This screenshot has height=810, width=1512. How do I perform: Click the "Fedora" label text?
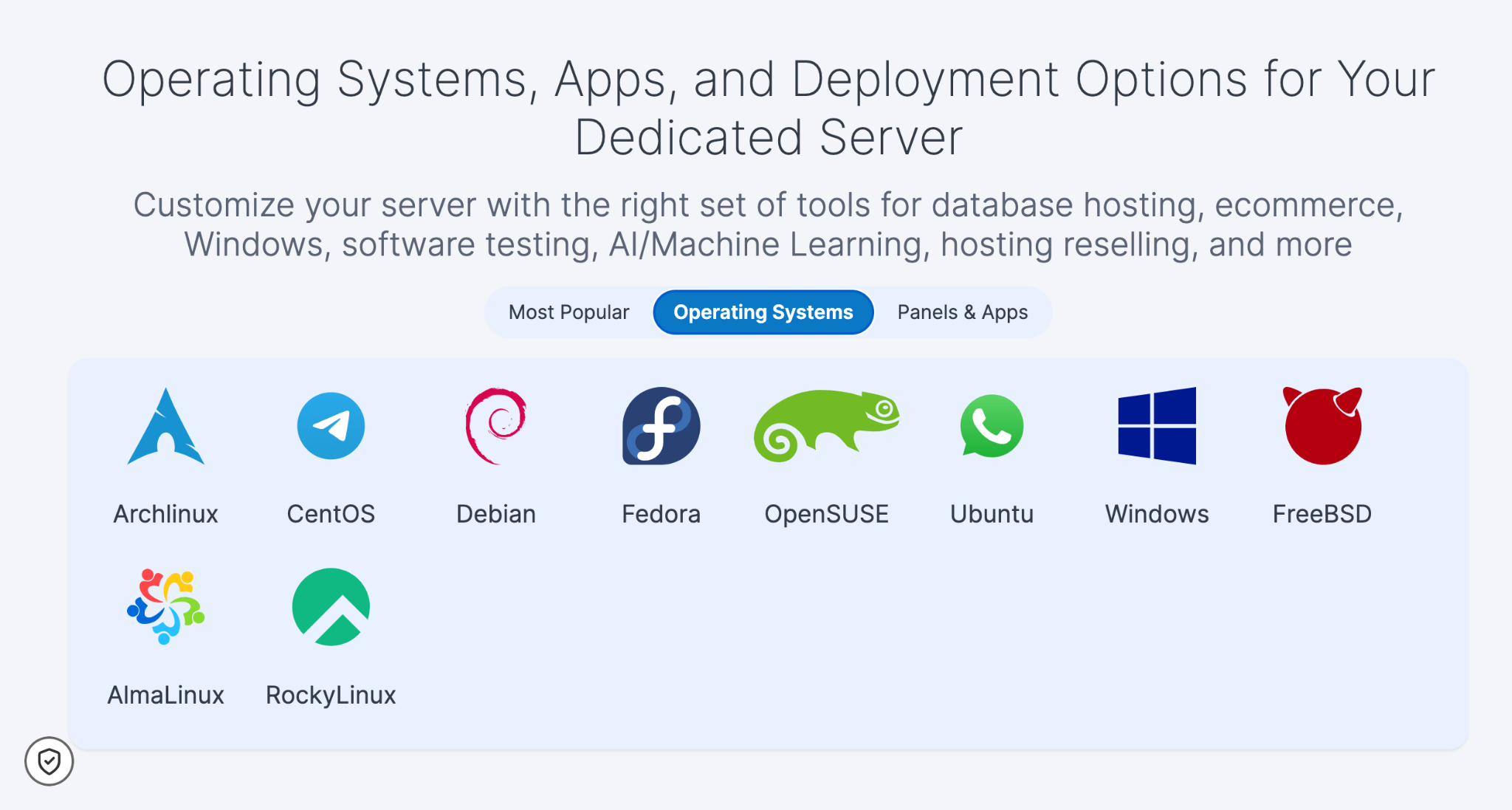click(x=661, y=514)
